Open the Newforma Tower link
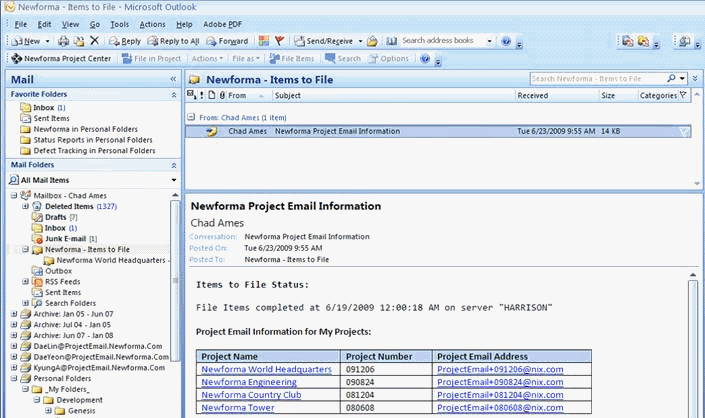Image resolution: width=705 pixels, height=418 pixels. pos(237,408)
